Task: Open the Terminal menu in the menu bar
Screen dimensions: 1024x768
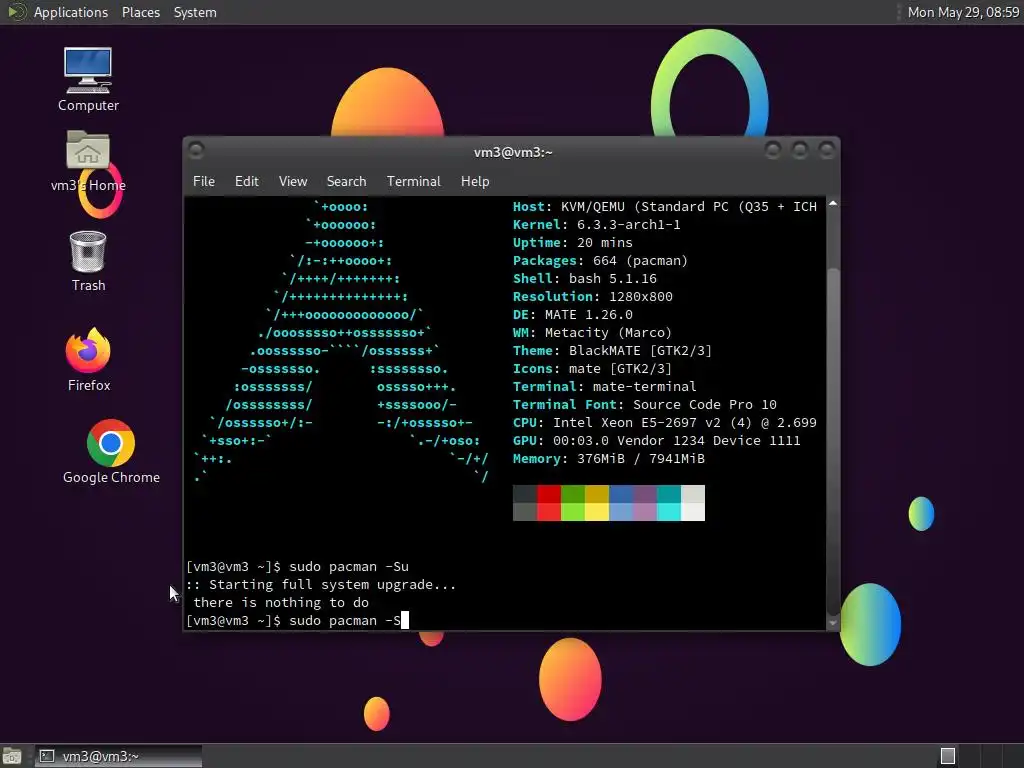Action: point(413,182)
